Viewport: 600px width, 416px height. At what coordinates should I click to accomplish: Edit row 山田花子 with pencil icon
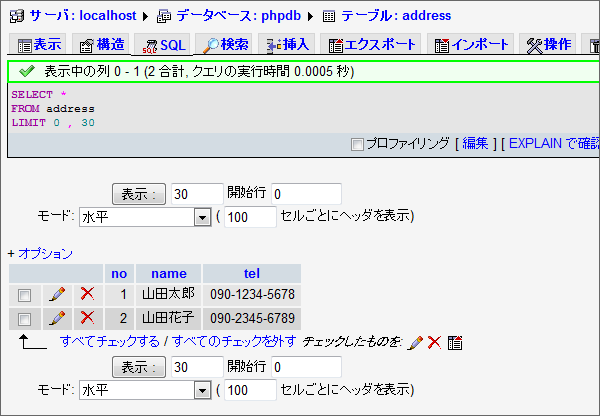coord(57,318)
